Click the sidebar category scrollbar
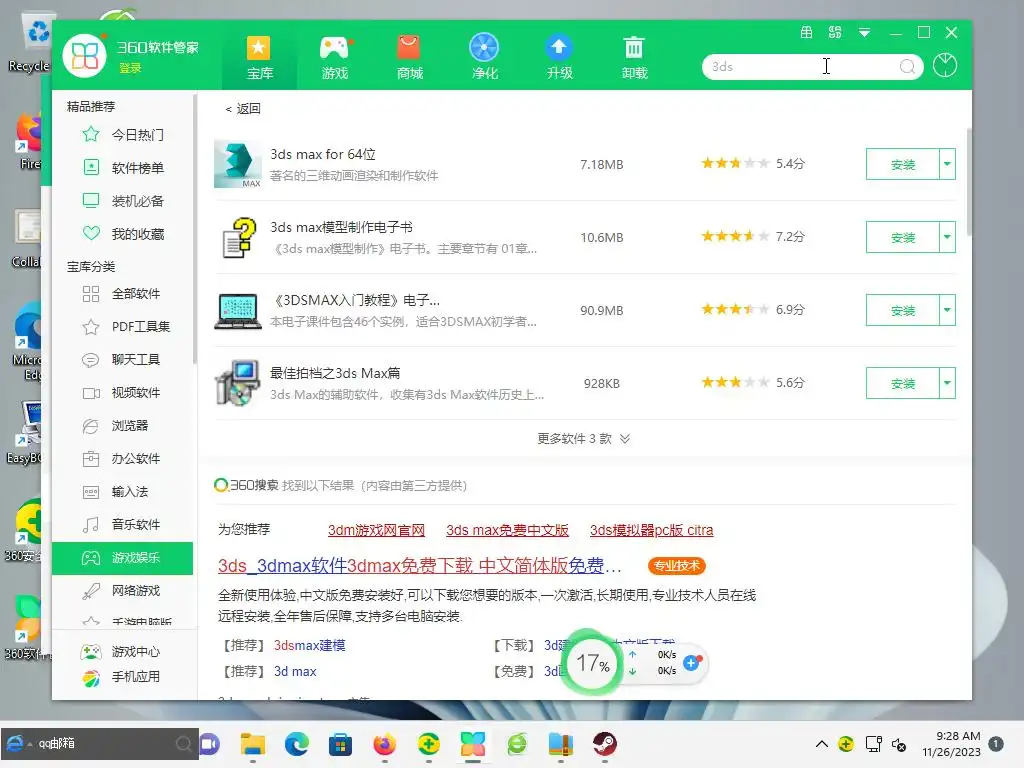Viewport: 1024px width, 768px height. tap(195, 229)
